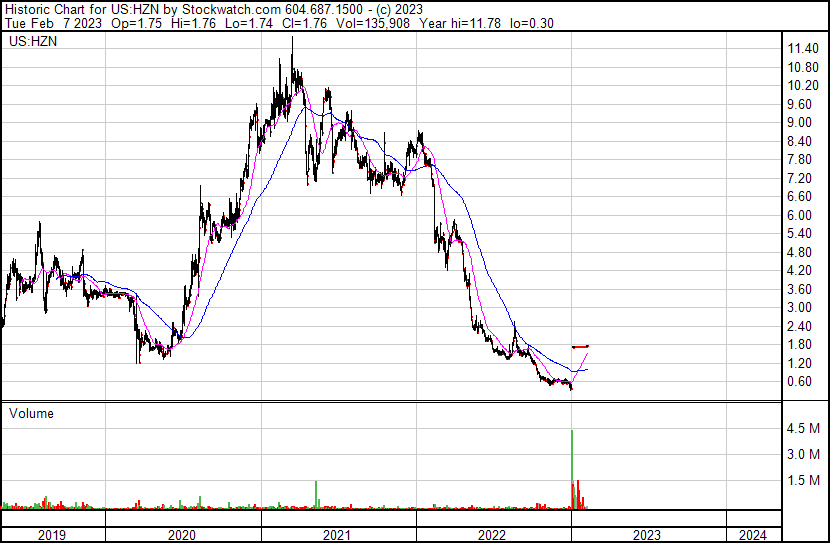Click the chart title mentioning Stockwatch.com
Viewport: 830px width, 543px height.
(x=214, y=10)
